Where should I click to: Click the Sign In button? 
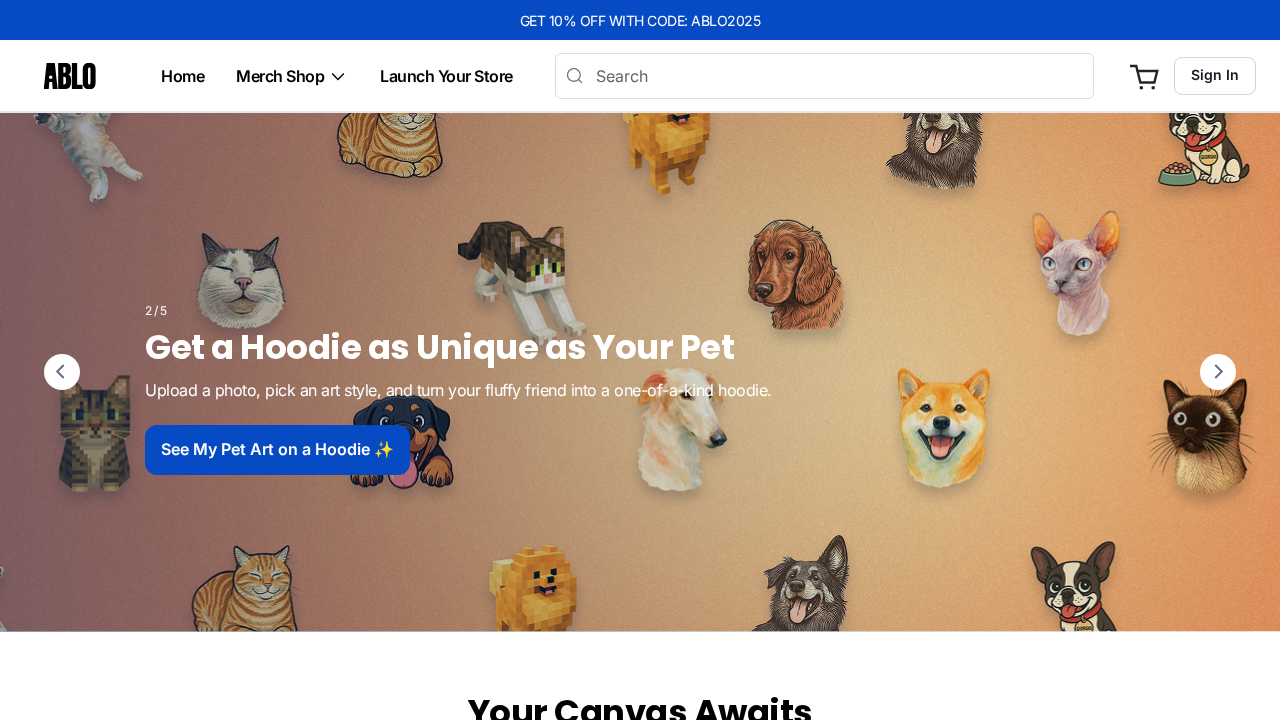(x=1215, y=76)
